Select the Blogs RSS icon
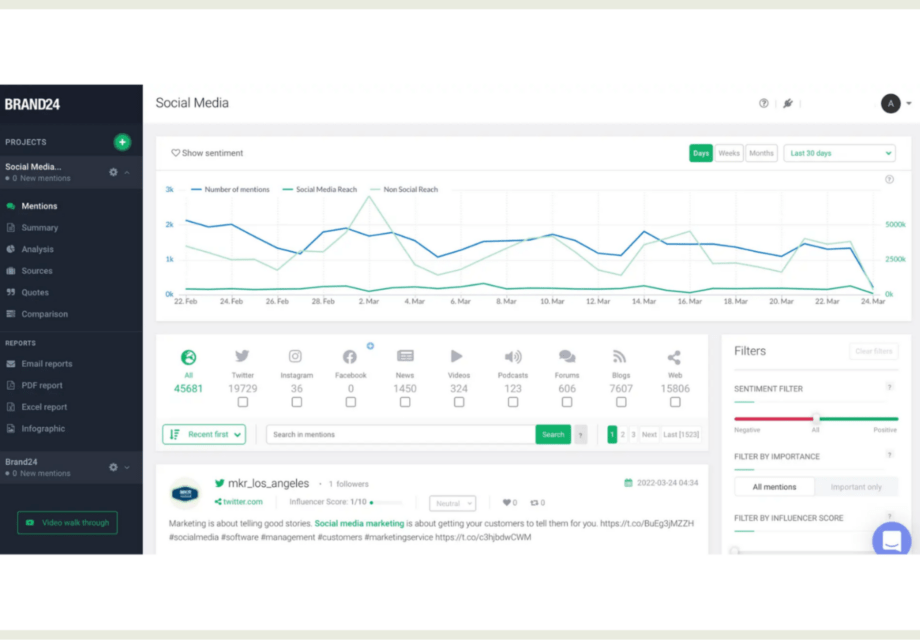The height and width of the screenshot is (640, 920). point(620,356)
